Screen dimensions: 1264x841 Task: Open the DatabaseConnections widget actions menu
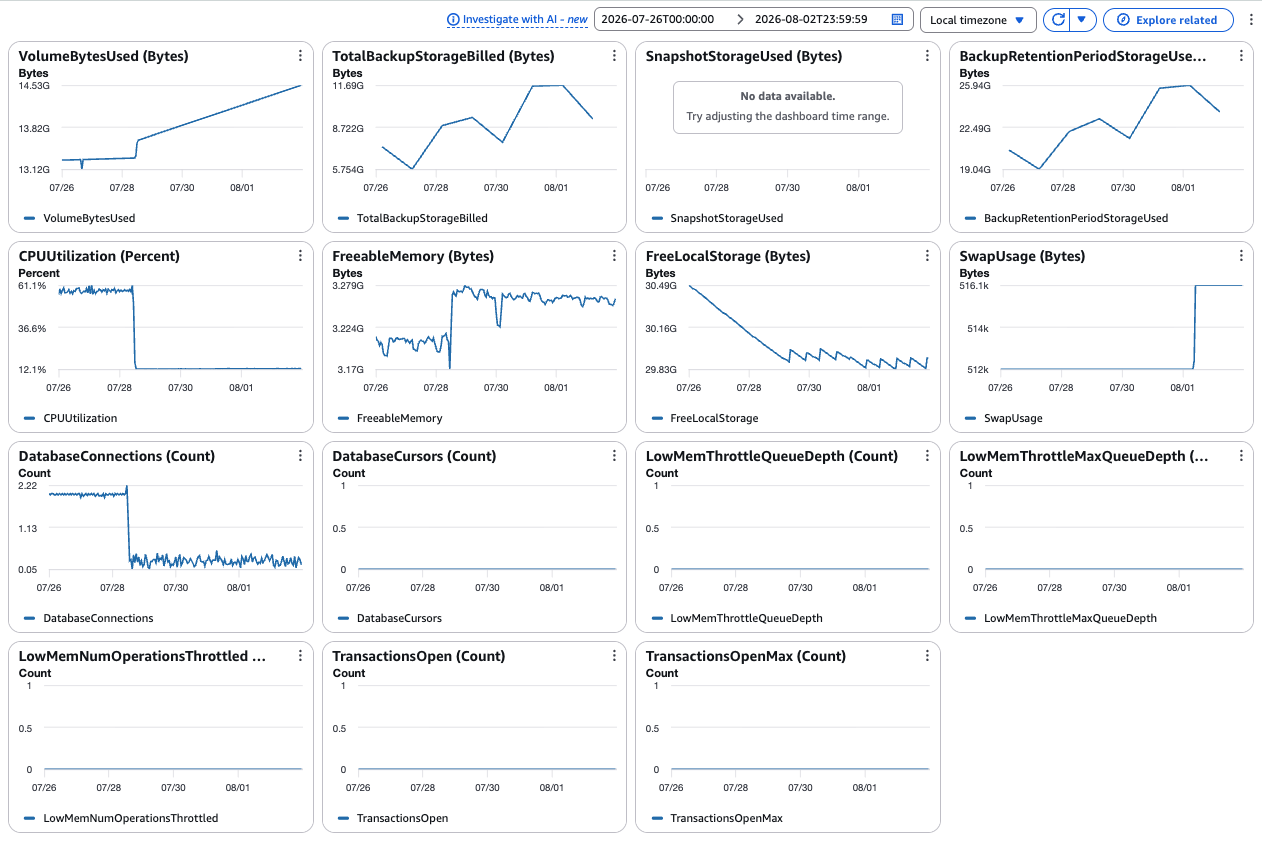(301, 456)
